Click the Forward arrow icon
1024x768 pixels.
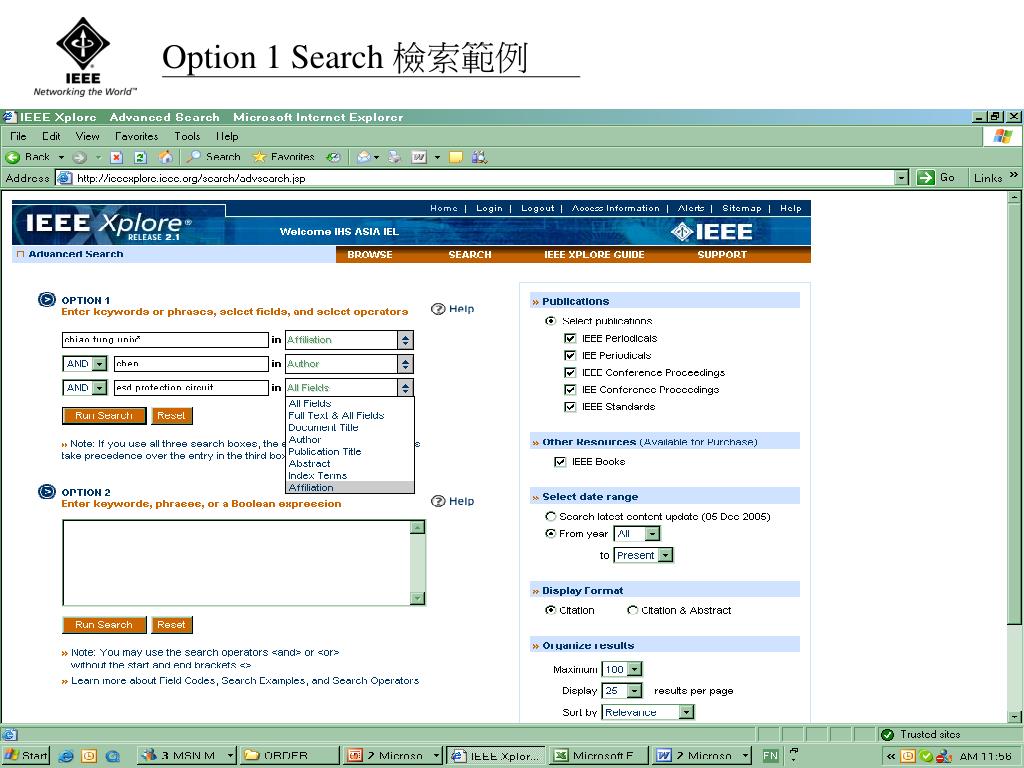click(x=79, y=157)
